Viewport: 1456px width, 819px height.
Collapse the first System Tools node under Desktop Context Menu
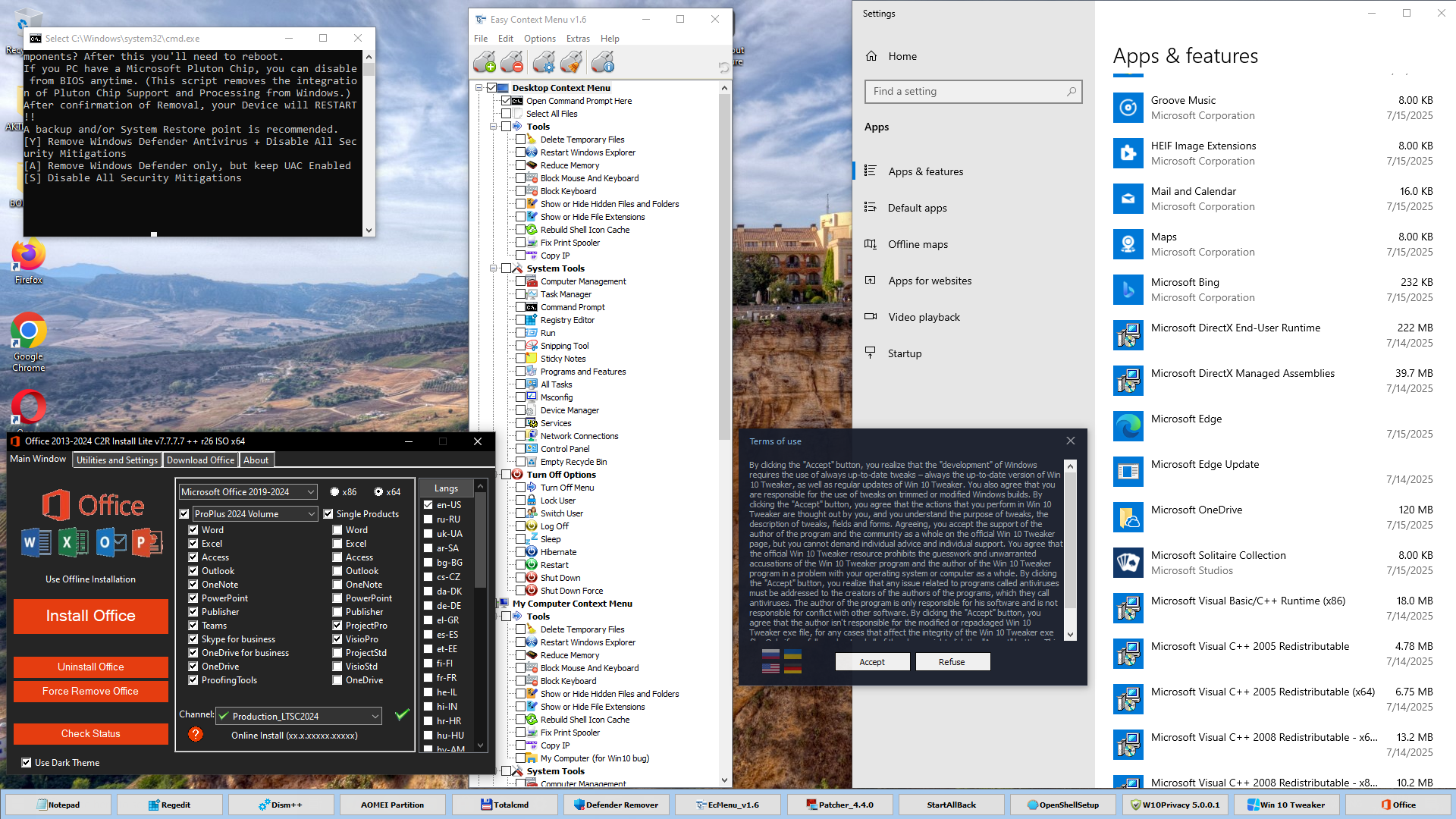click(494, 268)
